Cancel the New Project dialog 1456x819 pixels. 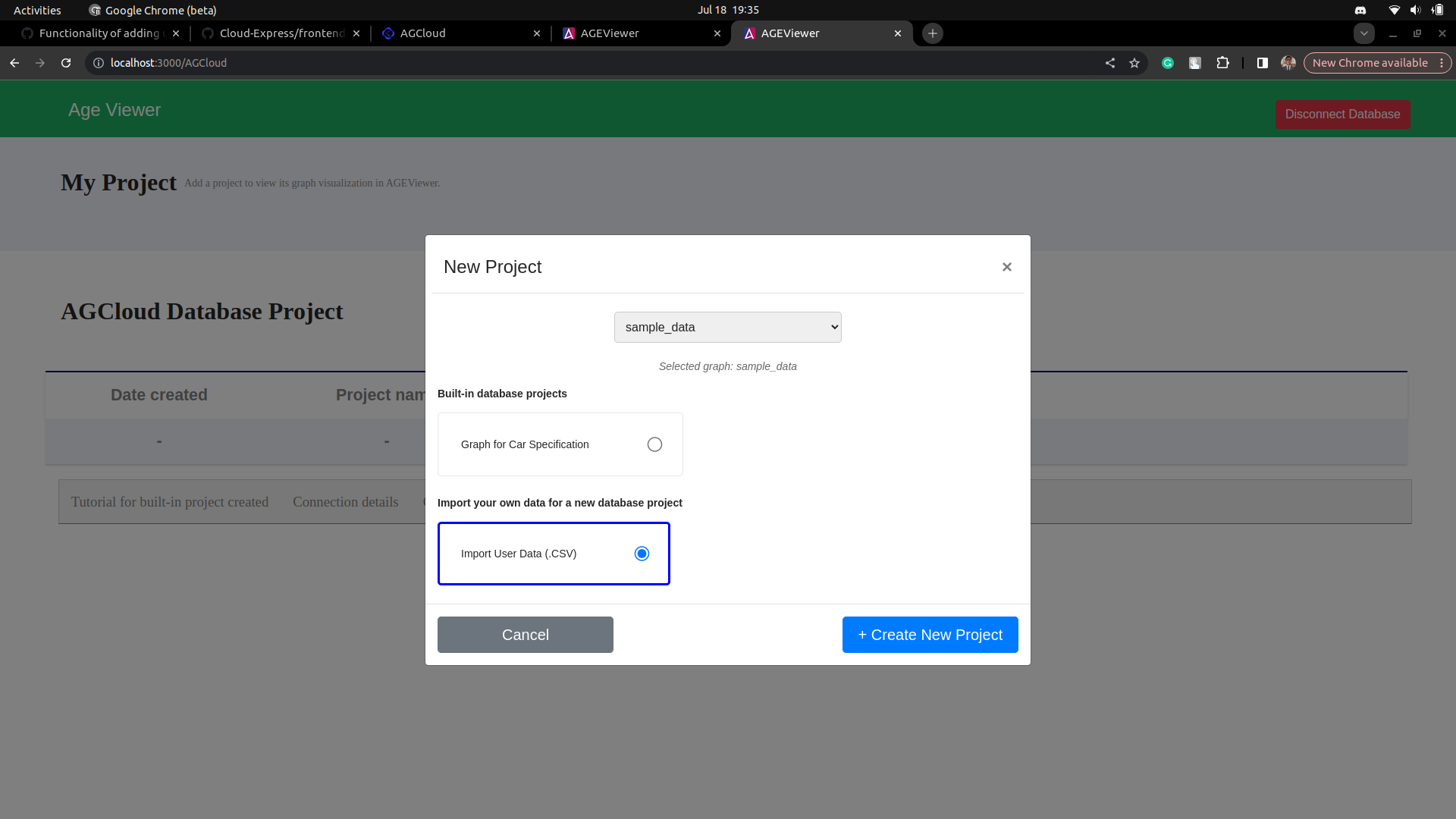coord(525,635)
